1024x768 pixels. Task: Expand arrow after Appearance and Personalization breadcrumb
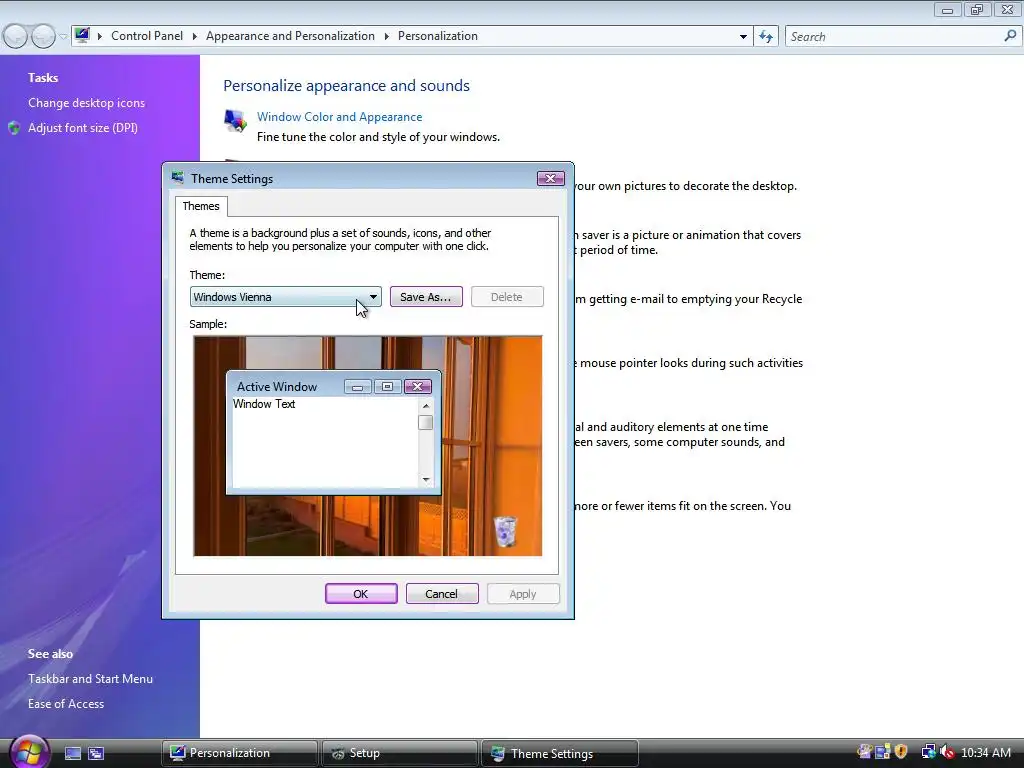pos(387,37)
